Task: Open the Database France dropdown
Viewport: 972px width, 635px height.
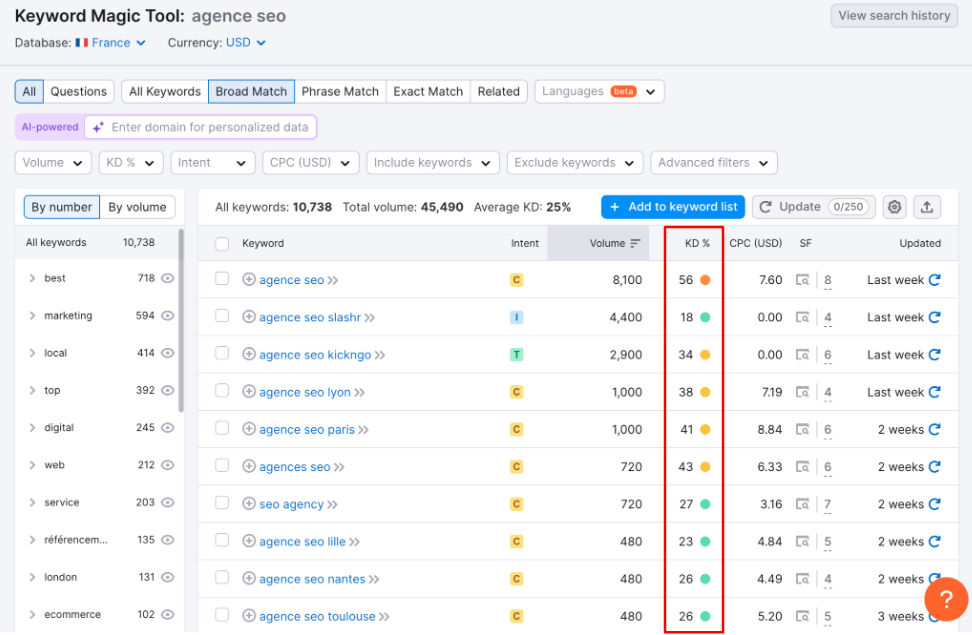Action: tap(110, 42)
